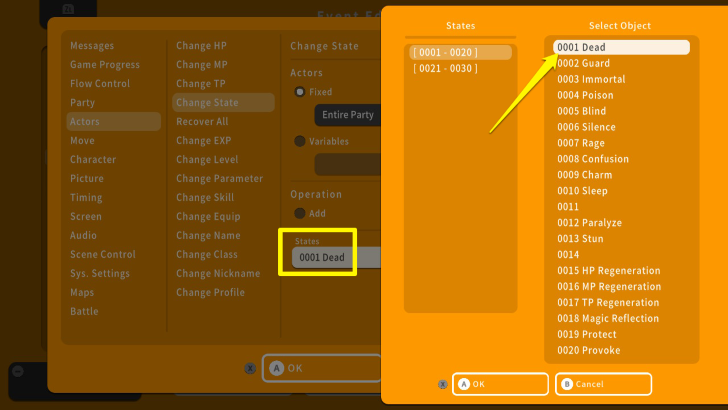Choose the Change Parameter command

click(219, 179)
